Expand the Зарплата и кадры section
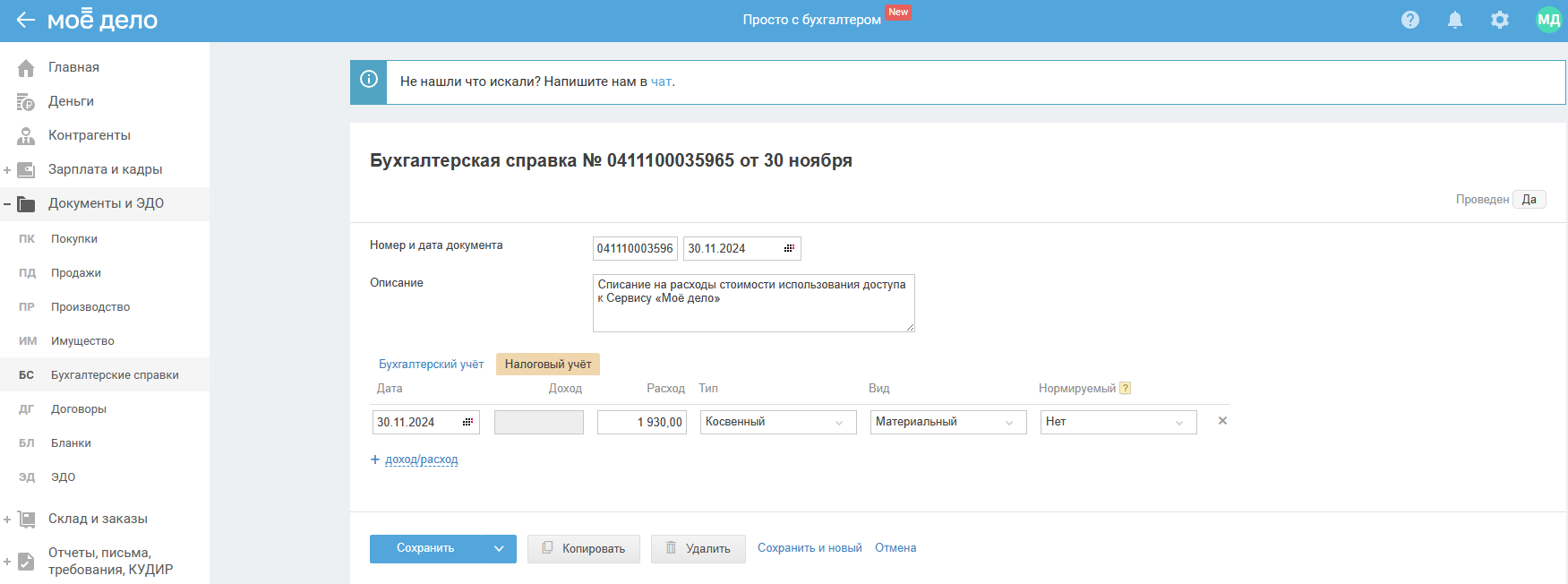Viewport: 1568px width, 584px height. (7, 169)
